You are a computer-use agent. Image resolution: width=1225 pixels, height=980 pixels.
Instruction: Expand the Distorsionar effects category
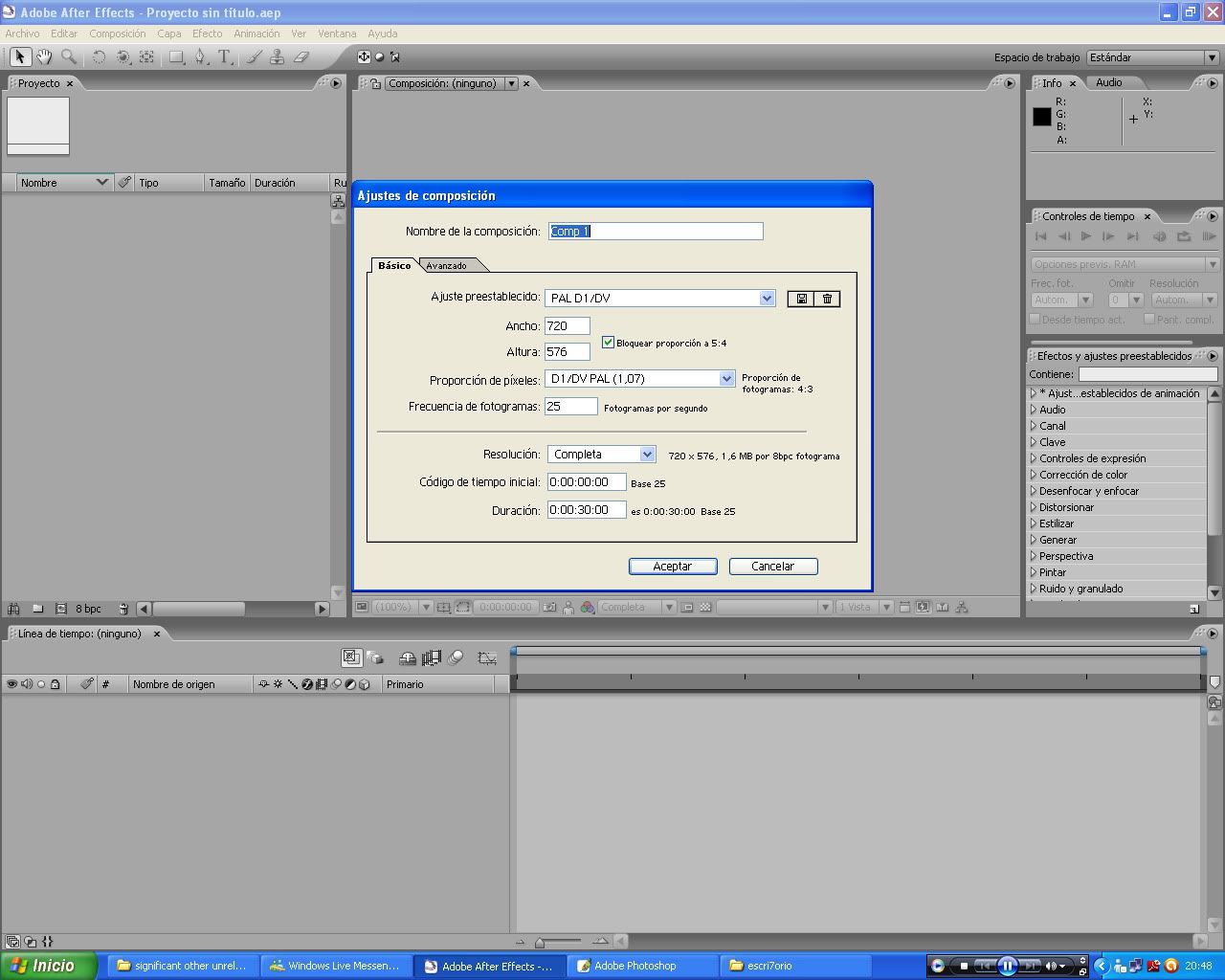(x=1034, y=507)
